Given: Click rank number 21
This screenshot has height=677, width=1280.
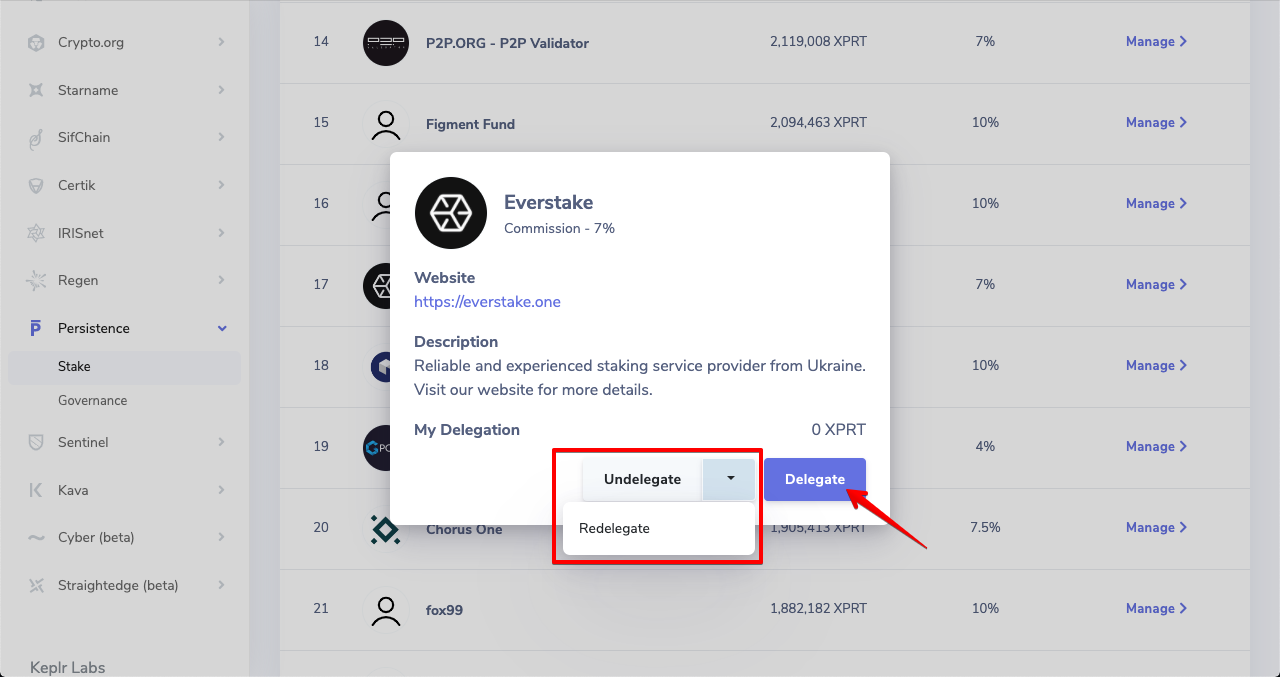Looking at the screenshot, I should point(321,609).
